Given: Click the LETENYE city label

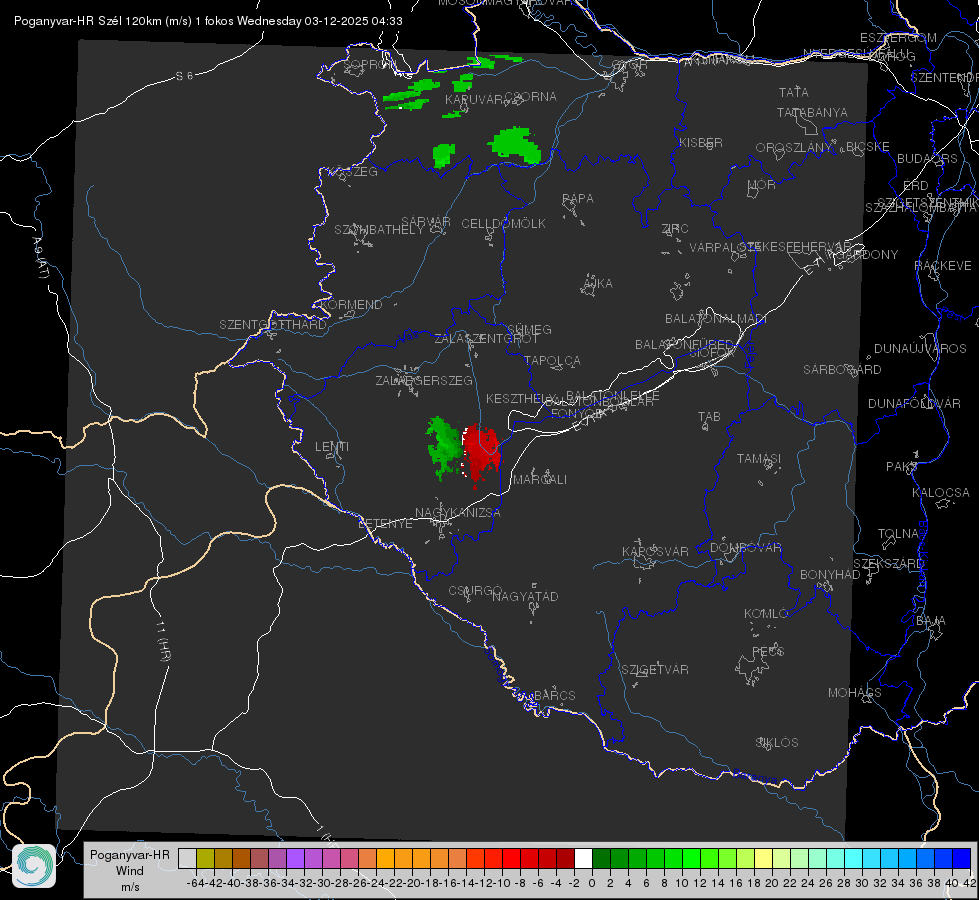Looking at the screenshot, I should coord(385,524).
